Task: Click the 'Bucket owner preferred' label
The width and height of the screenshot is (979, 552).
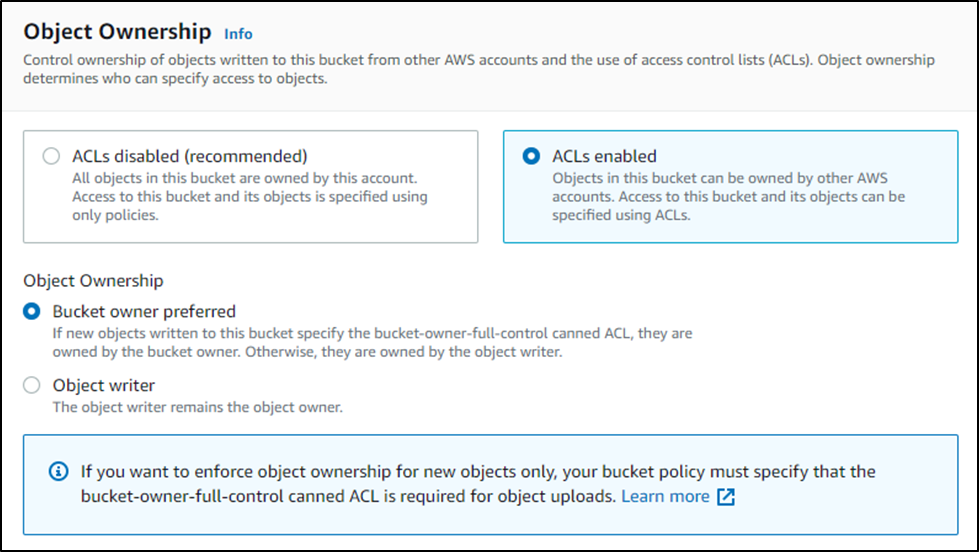Action: 144,311
